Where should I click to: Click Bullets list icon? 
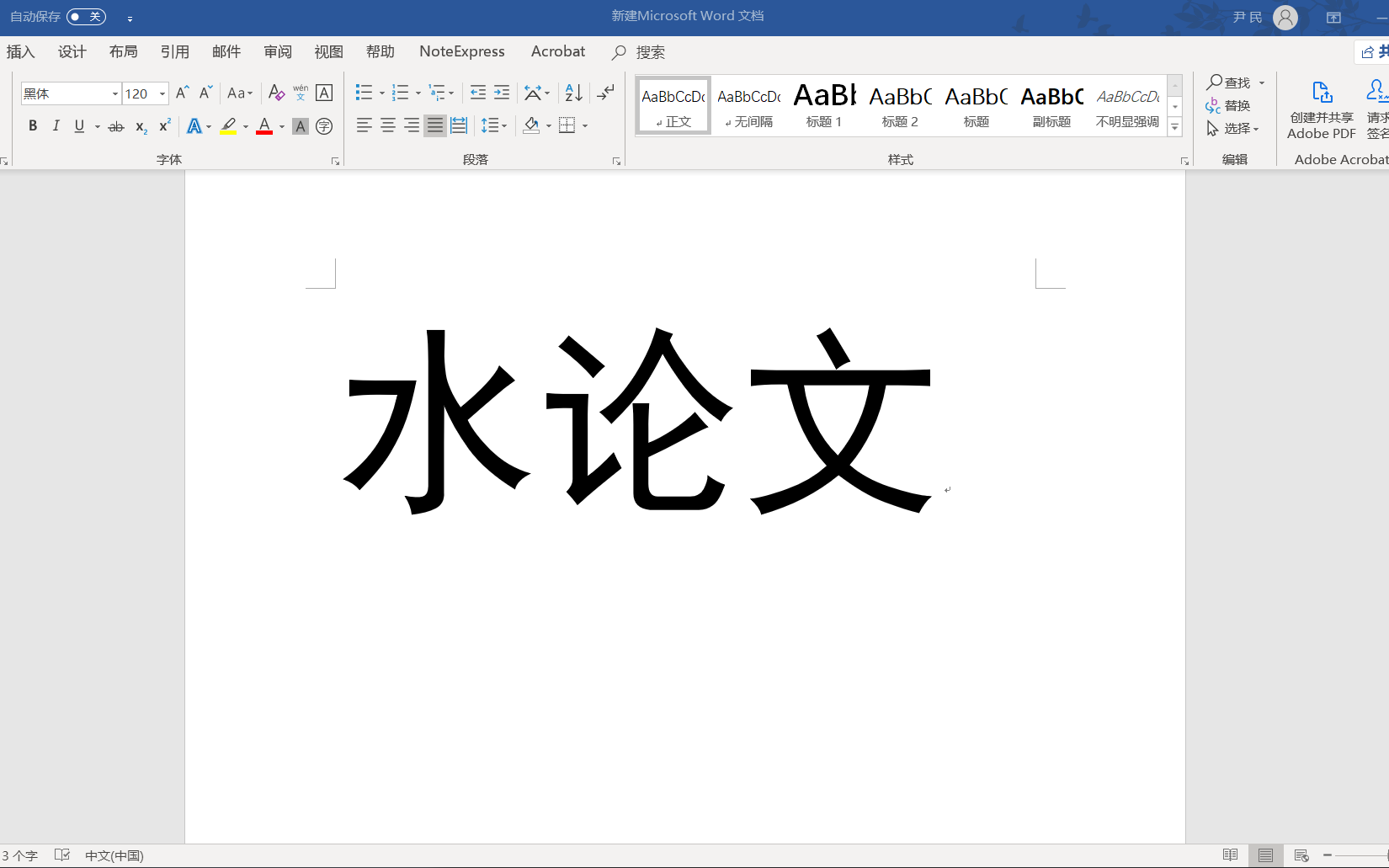coord(364,93)
